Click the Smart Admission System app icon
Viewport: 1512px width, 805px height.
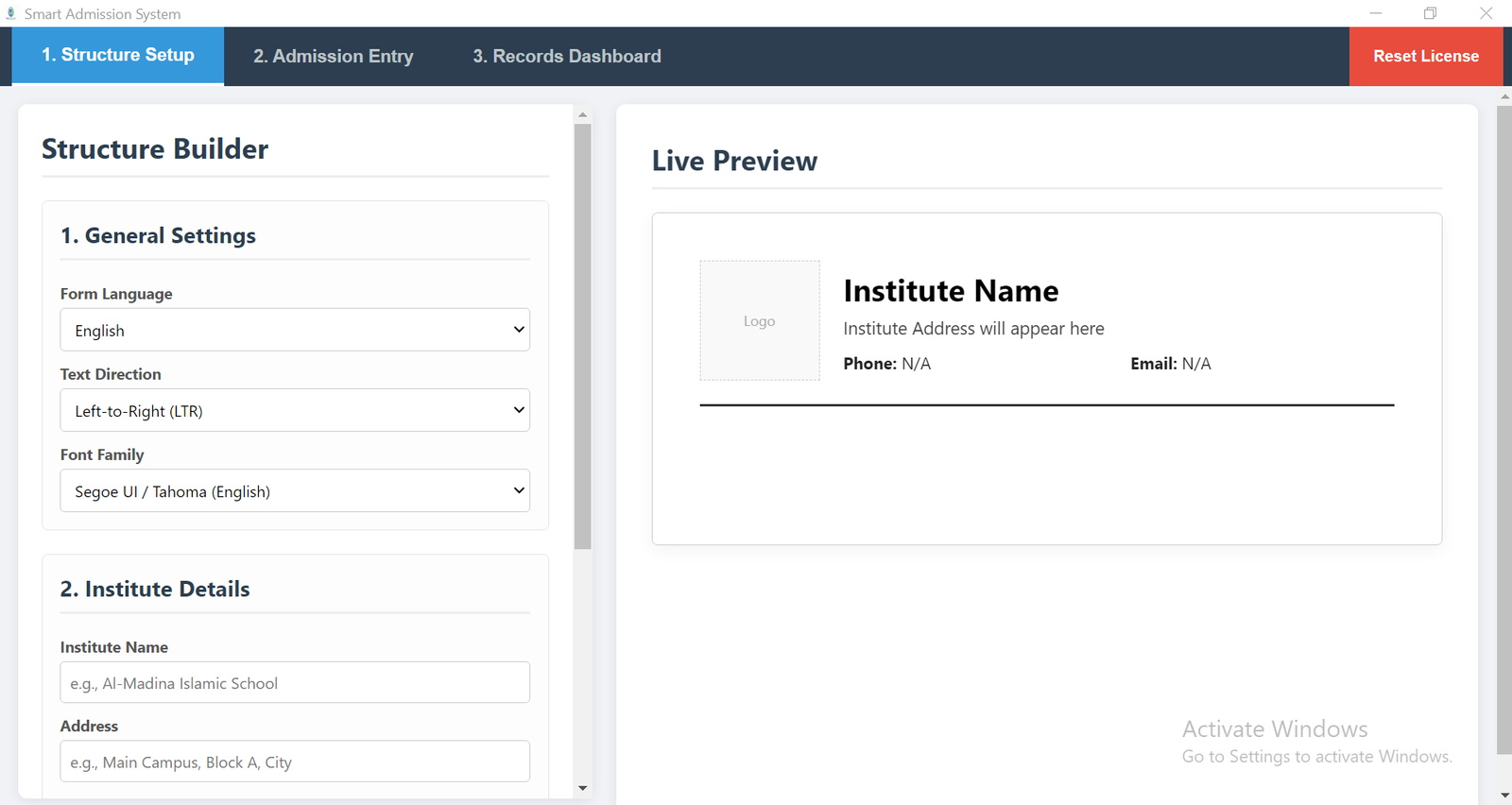tap(11, 13)
